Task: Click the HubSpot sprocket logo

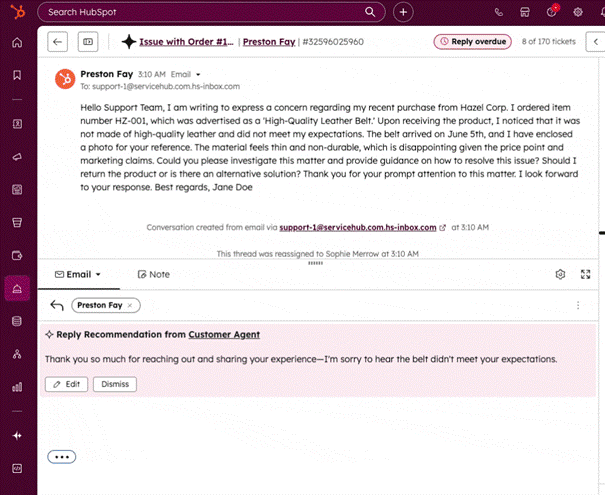Action: tap(17, 12)
